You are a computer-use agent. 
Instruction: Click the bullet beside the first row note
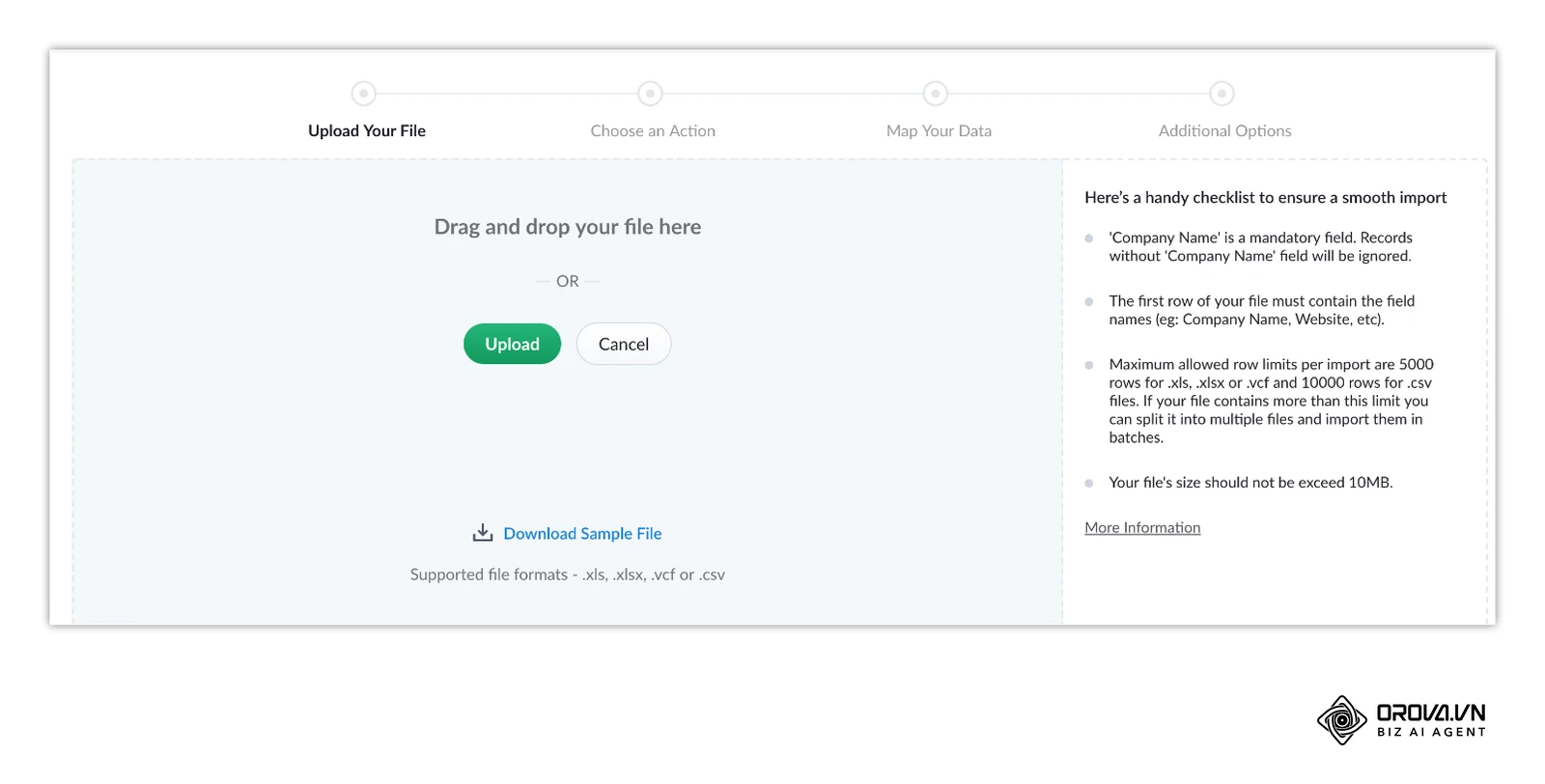coord(1089,301)
